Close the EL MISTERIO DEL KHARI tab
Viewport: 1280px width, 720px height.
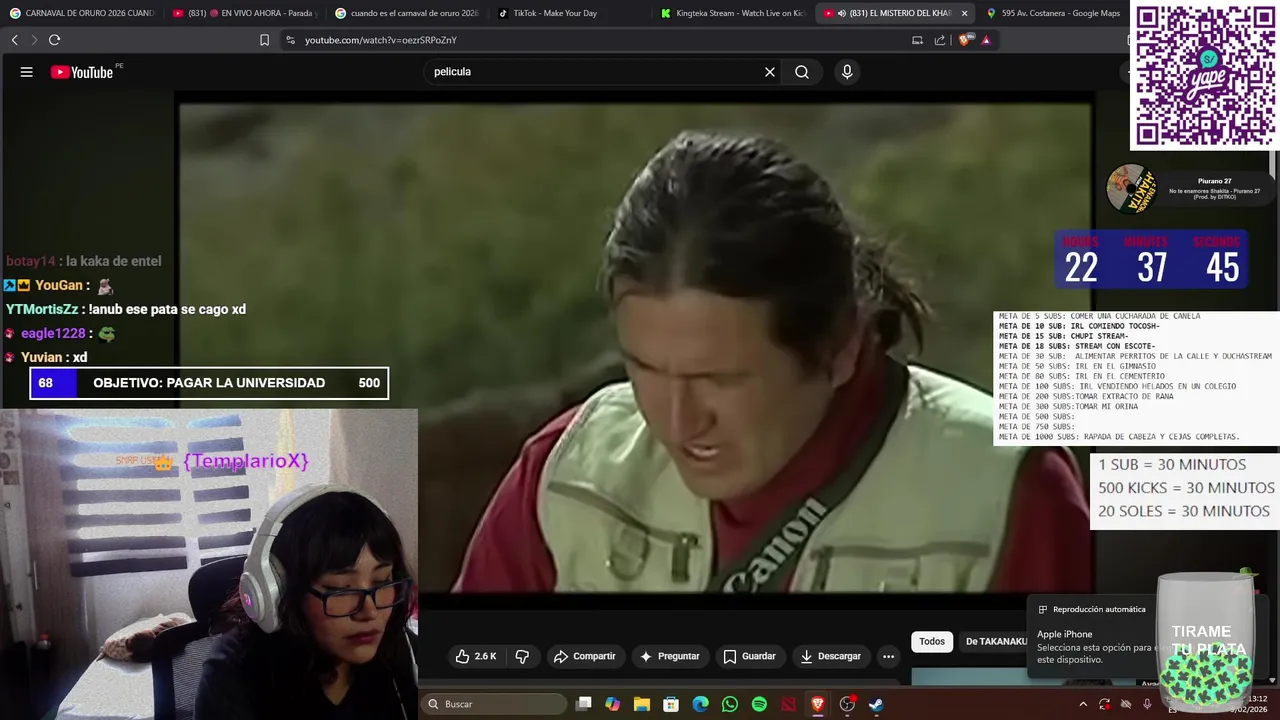[964, 13]
